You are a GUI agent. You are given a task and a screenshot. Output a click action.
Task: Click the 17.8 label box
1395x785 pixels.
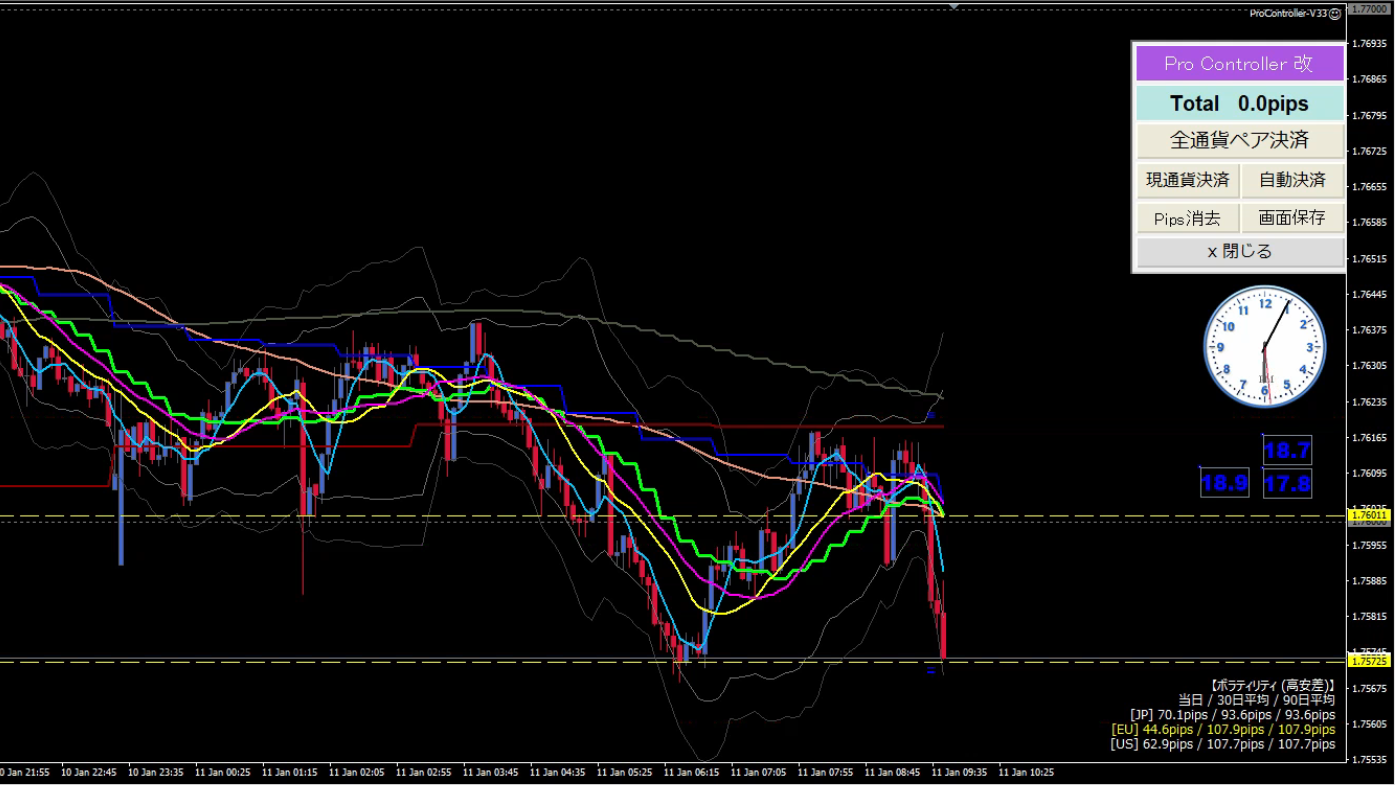coord(1287,484)
